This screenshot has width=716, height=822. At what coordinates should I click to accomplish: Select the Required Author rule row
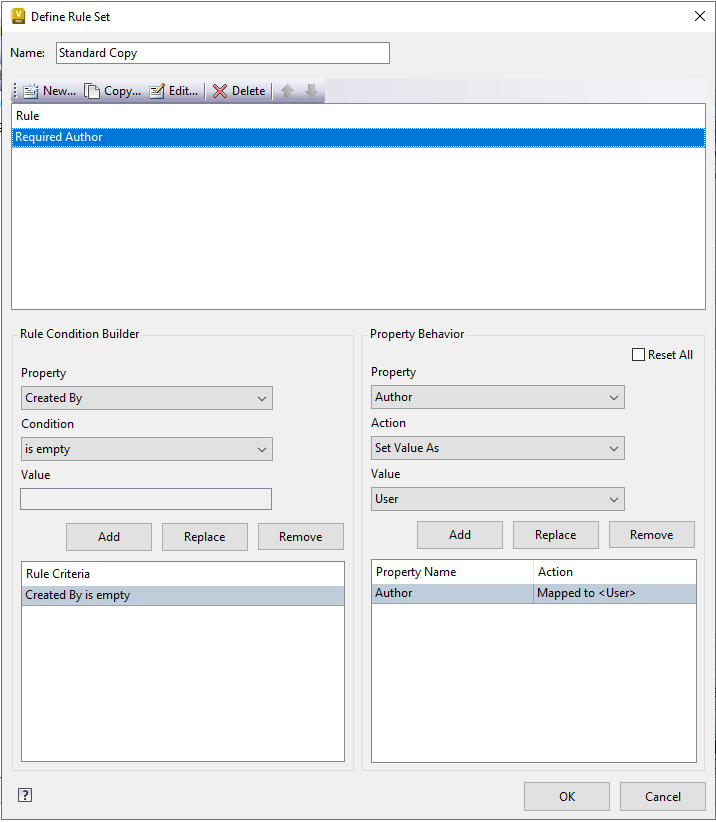click(x=358, y=137)
